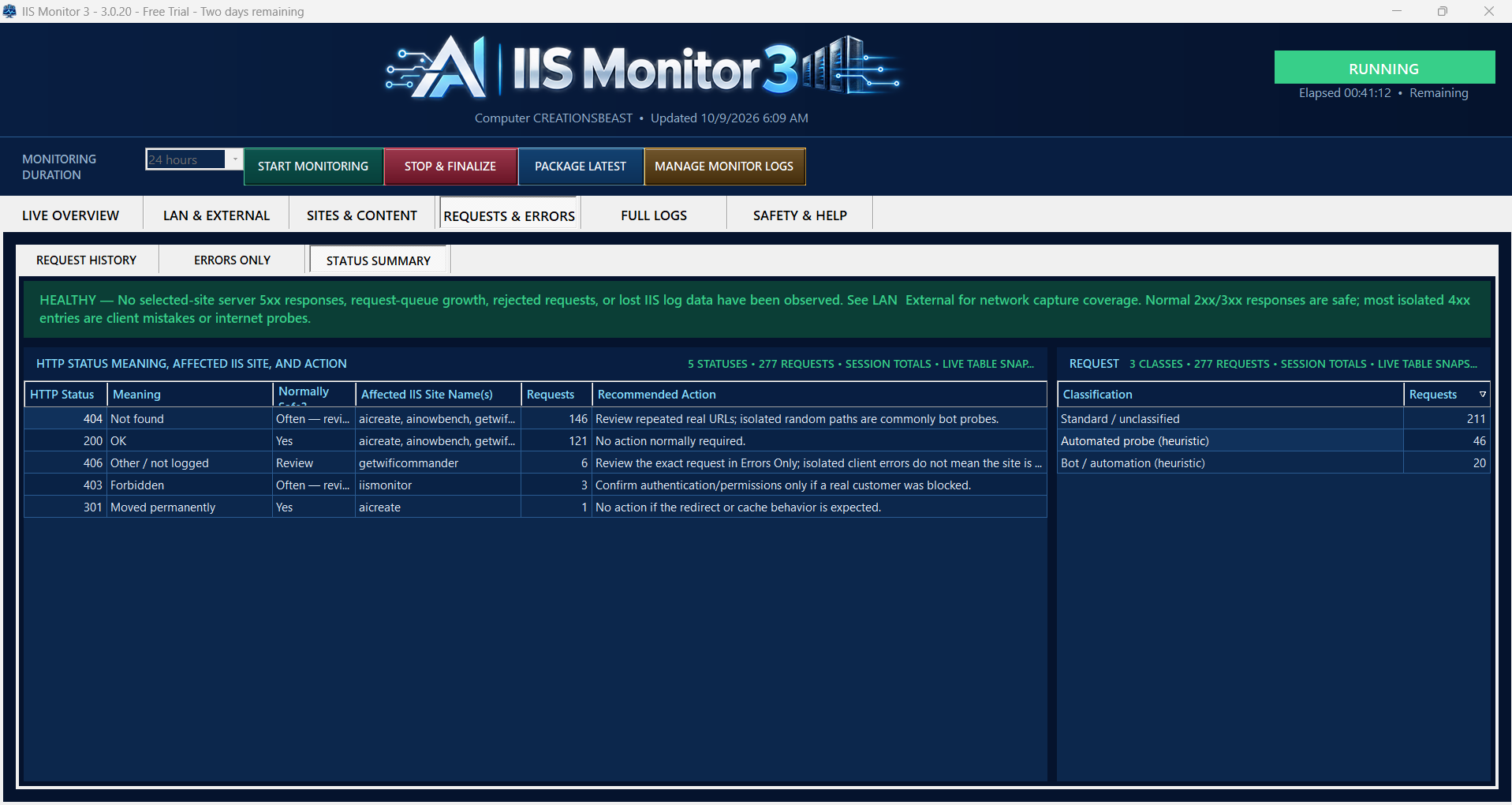Click the Normally Safe column header
The image size is (1512, 805).
point(314,395)
